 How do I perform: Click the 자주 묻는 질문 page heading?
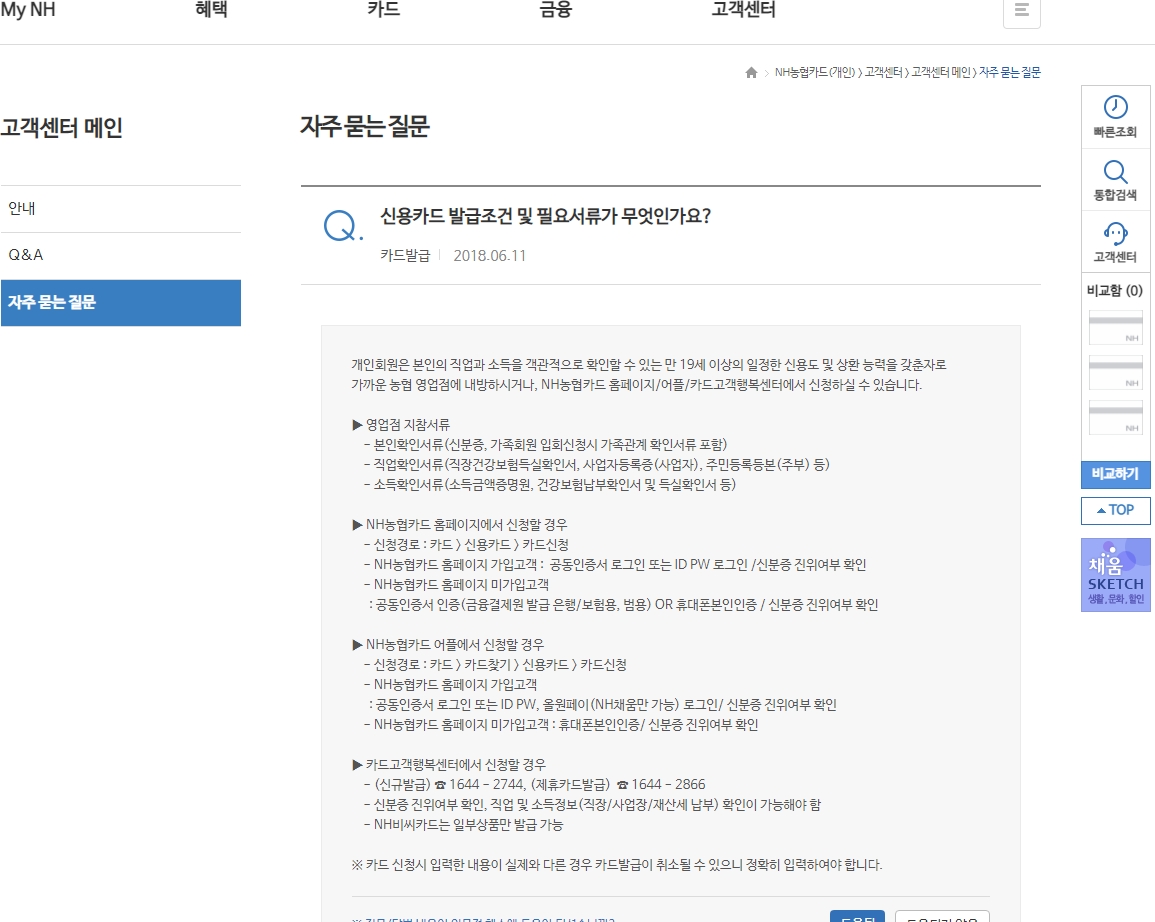coord(365,127)
